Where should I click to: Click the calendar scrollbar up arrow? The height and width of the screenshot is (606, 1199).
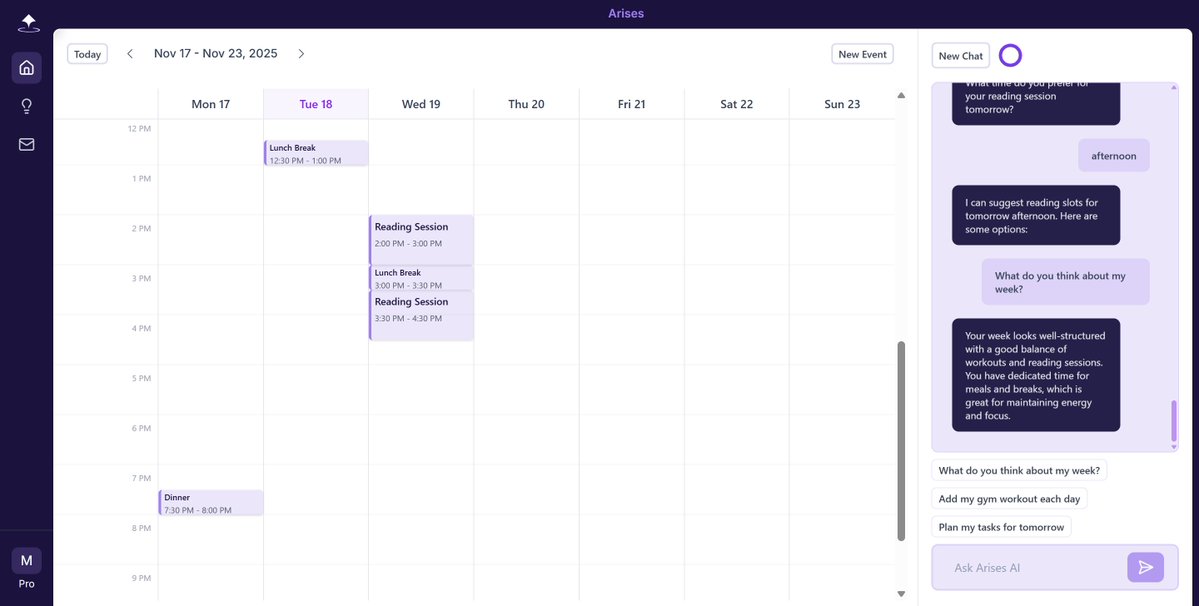click(901, 96)
